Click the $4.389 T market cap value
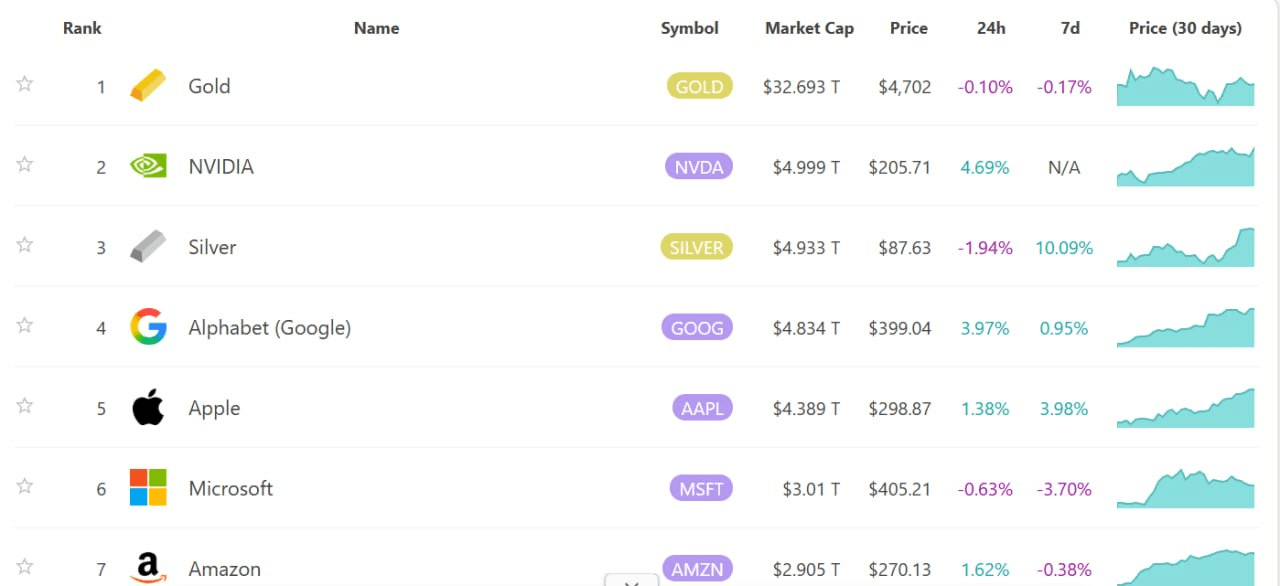The height and width of the screenshot is (586, 1280). [806, 409]
